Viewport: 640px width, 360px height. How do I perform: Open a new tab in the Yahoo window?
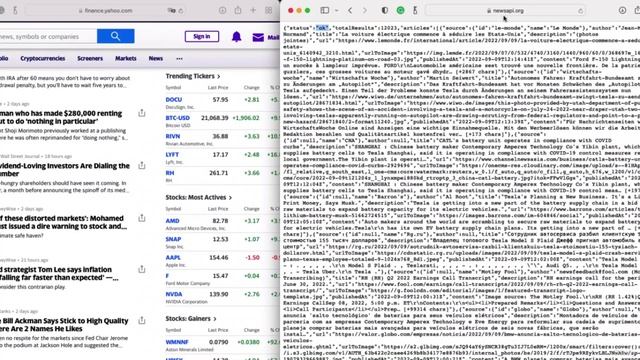point(253,10)
